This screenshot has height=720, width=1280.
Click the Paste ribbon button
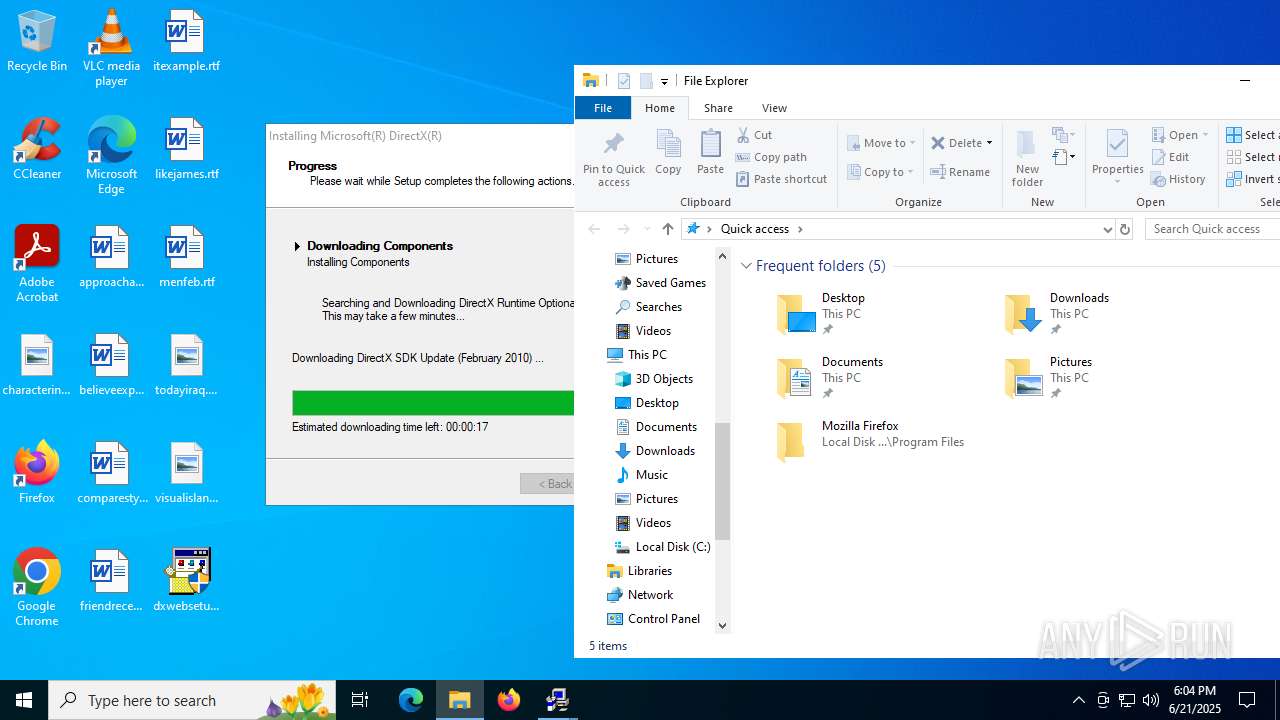[710, 153]
